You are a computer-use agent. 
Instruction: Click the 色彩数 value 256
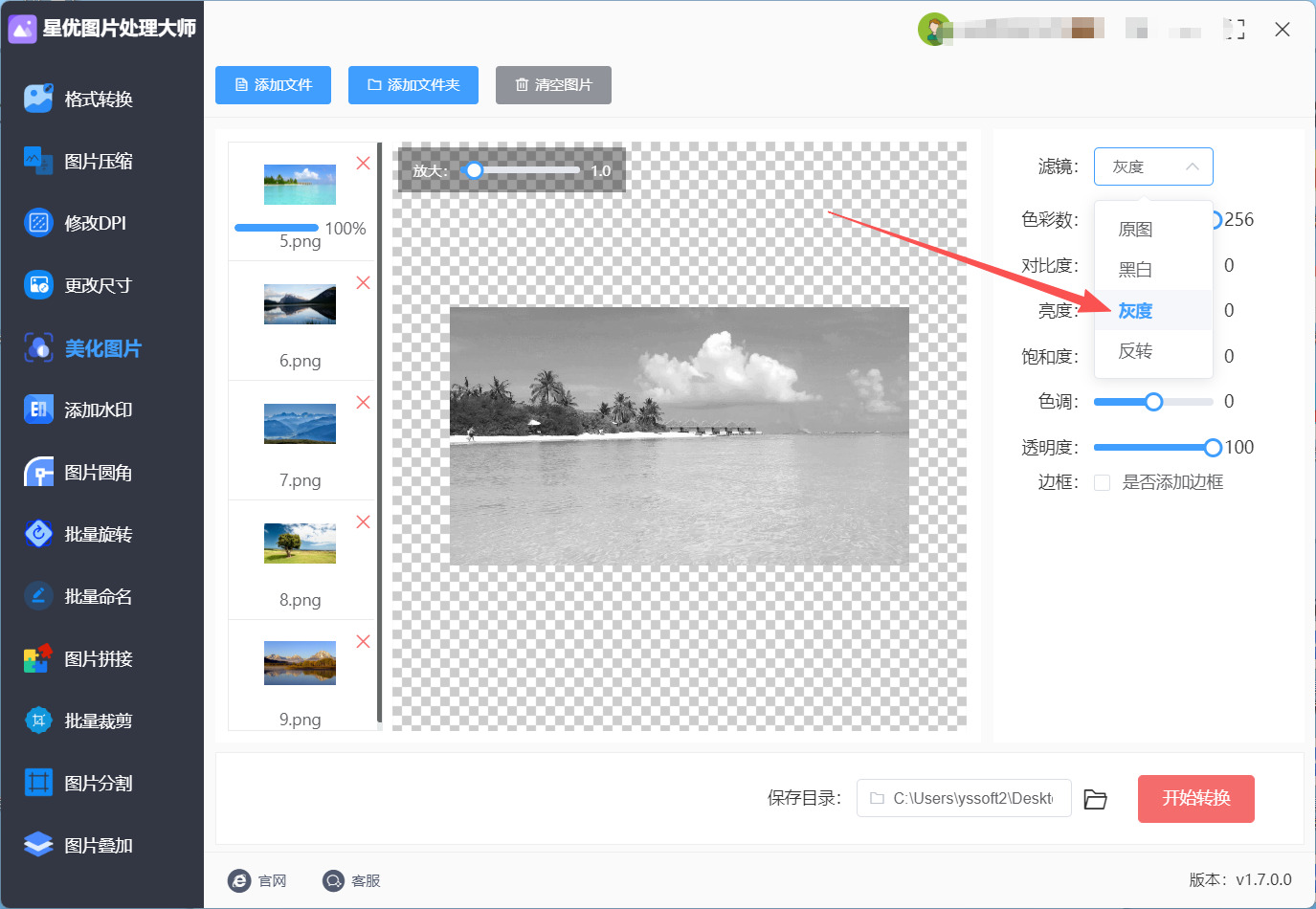coord(1238,220)
